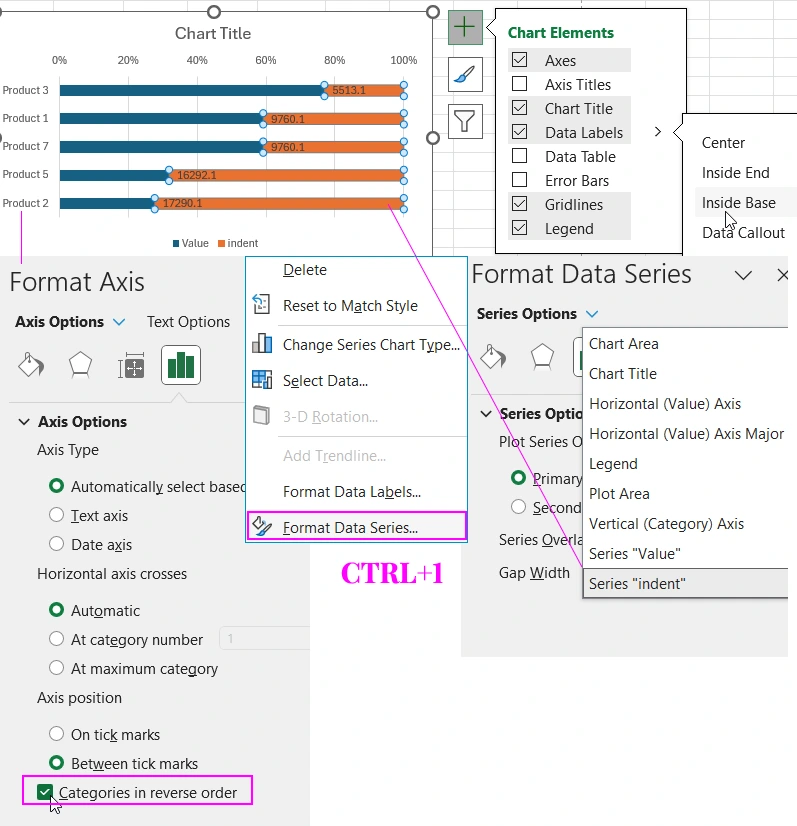Select Effects pentagon icon in Format Axis

coord(80,366)
